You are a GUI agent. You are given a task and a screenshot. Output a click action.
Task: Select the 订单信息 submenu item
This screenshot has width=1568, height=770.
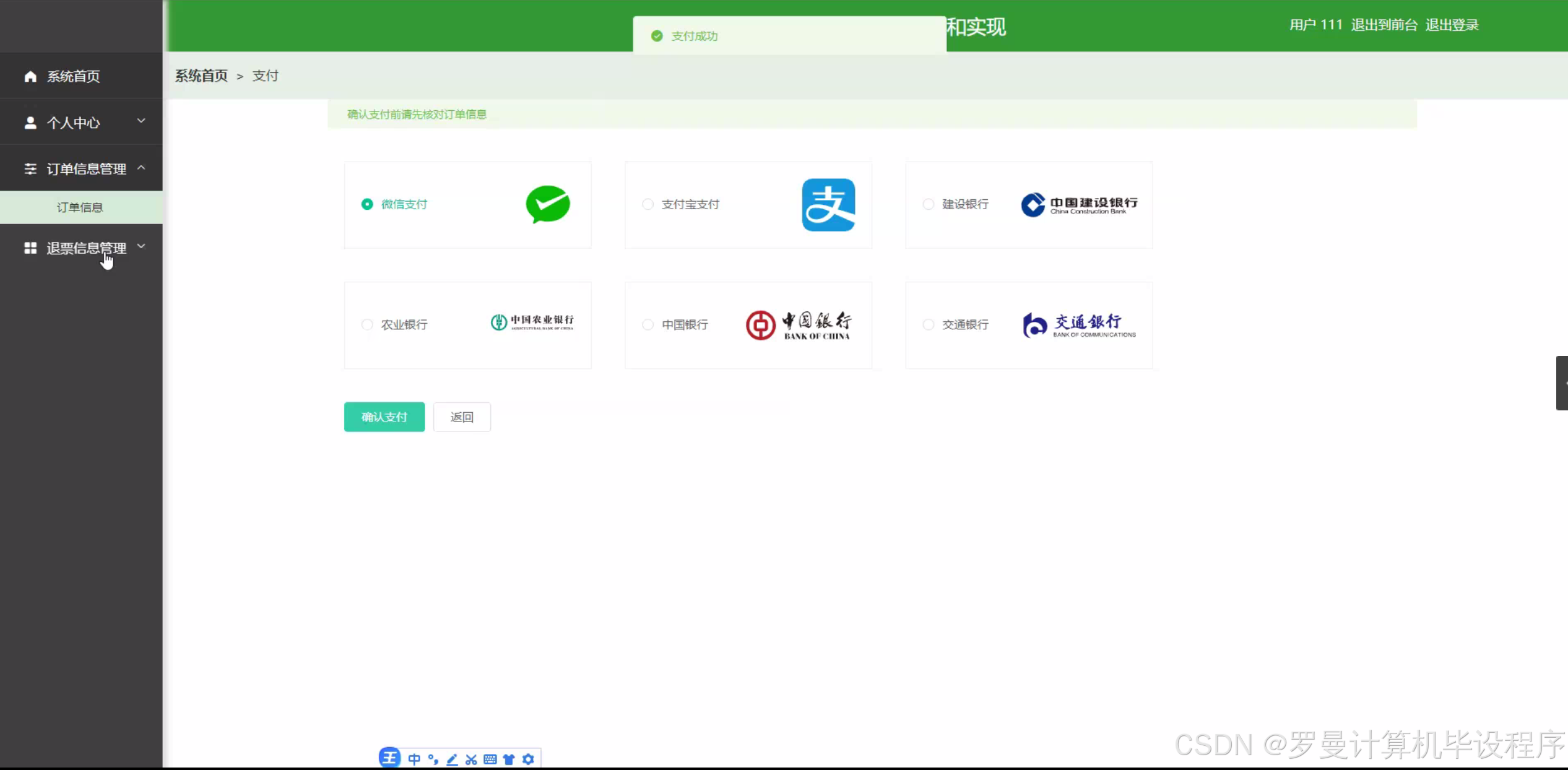80,207
